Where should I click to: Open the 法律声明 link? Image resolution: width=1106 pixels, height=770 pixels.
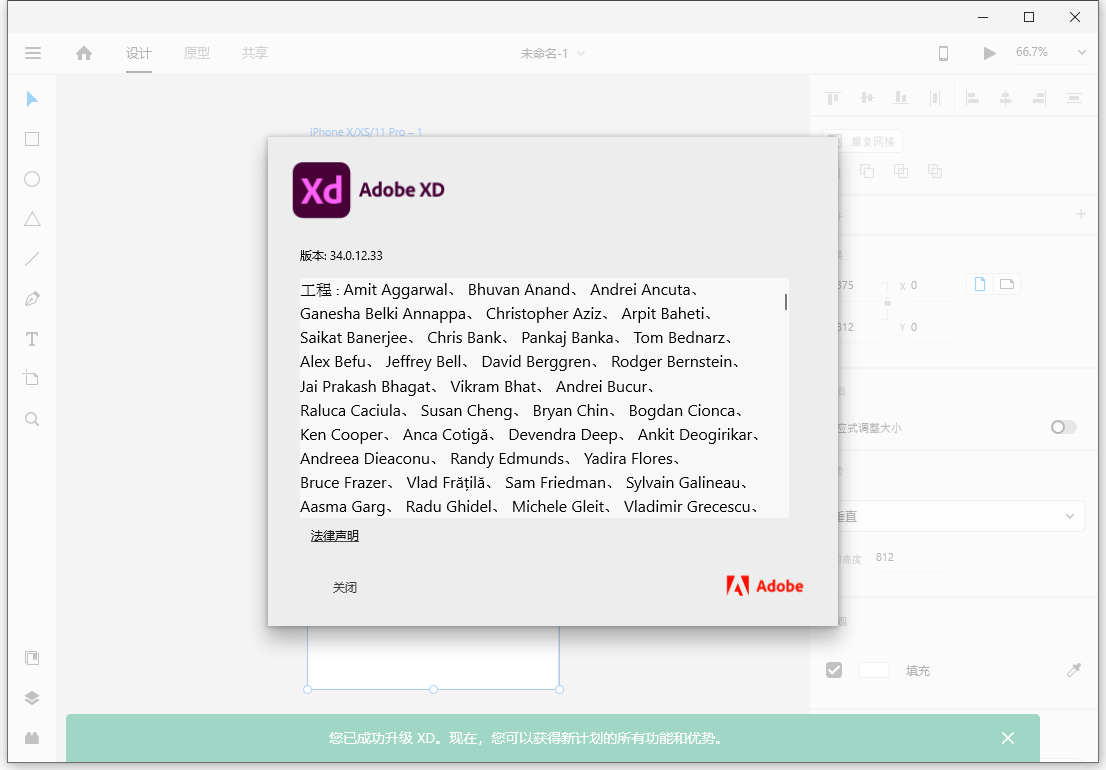point(334,536)
